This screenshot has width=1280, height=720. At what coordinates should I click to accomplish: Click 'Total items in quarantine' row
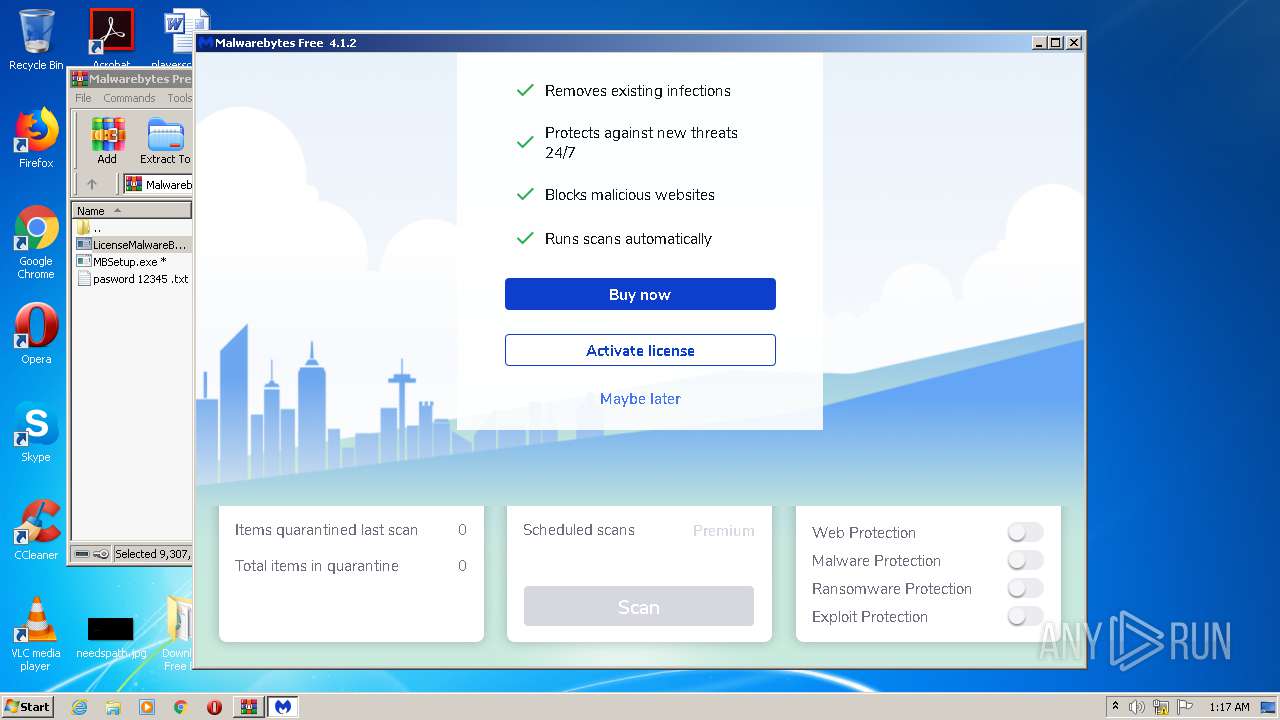(351, 566)
